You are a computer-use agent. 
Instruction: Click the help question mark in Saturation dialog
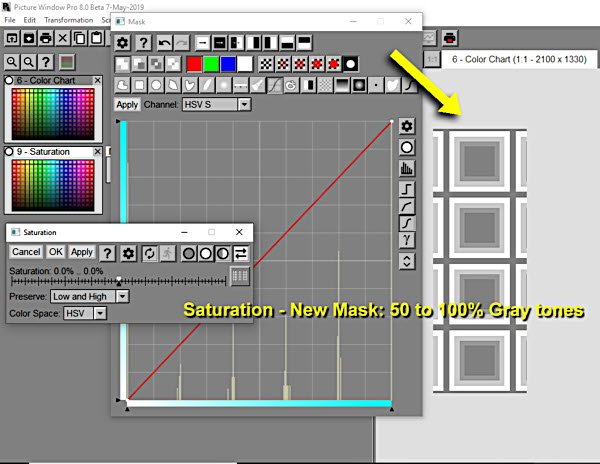(x=107, y=253)
